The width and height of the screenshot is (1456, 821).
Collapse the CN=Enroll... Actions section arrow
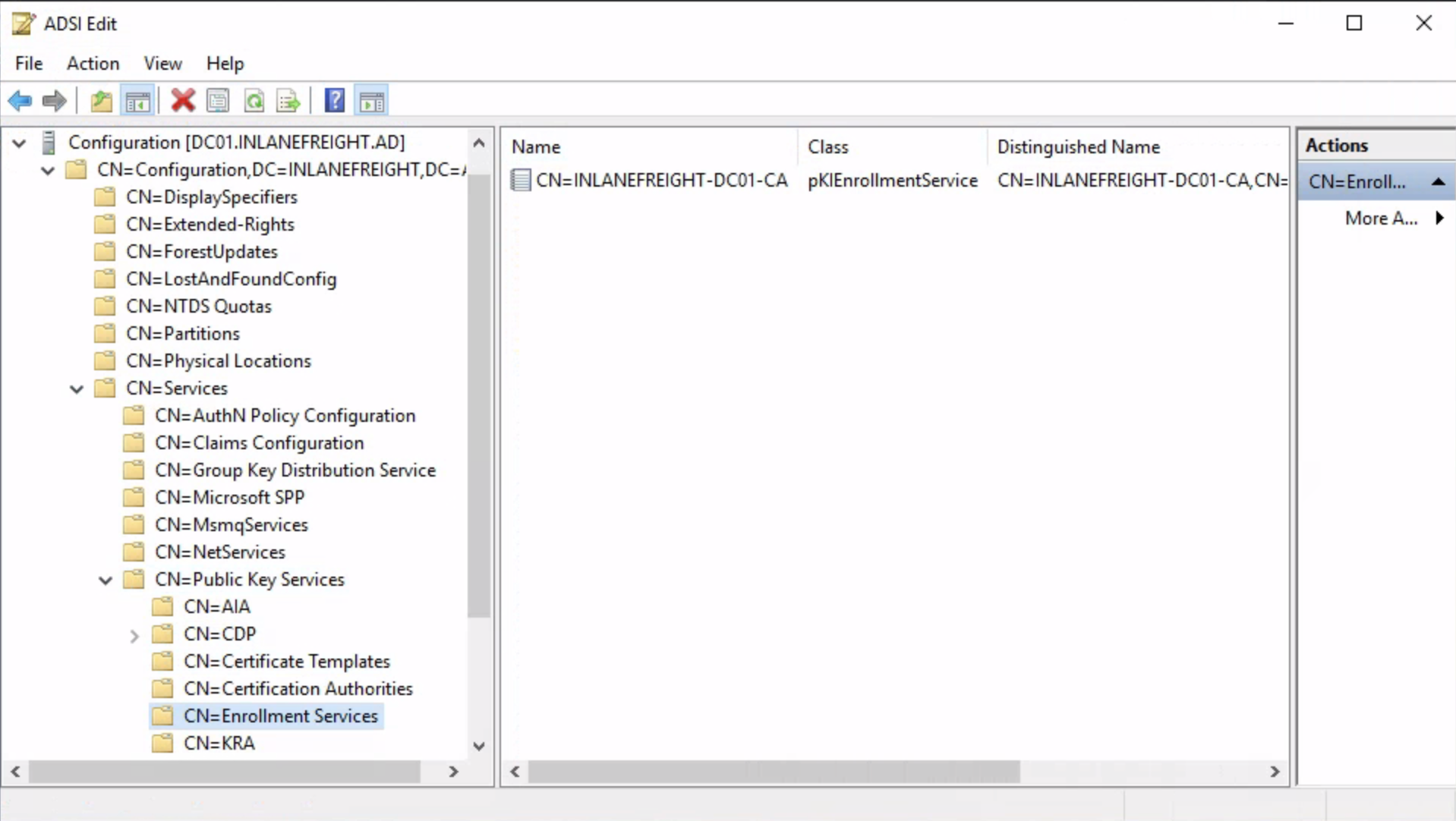[1438, 182]
